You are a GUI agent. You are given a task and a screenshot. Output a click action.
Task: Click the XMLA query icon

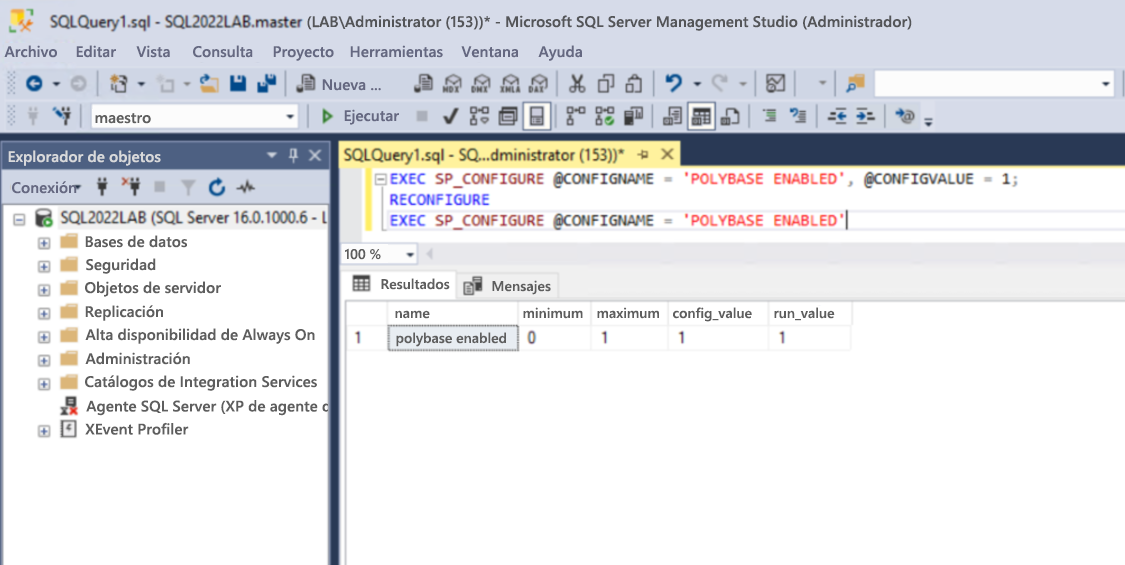[x=509, y=84]
